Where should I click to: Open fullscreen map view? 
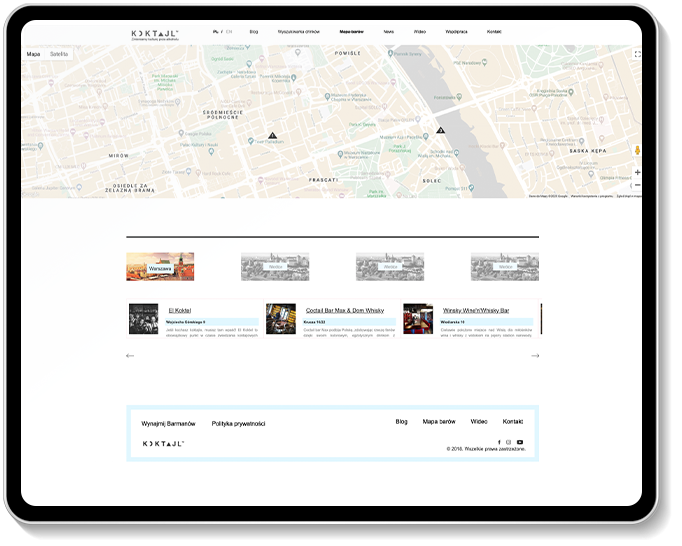click(x=637, y=54)
